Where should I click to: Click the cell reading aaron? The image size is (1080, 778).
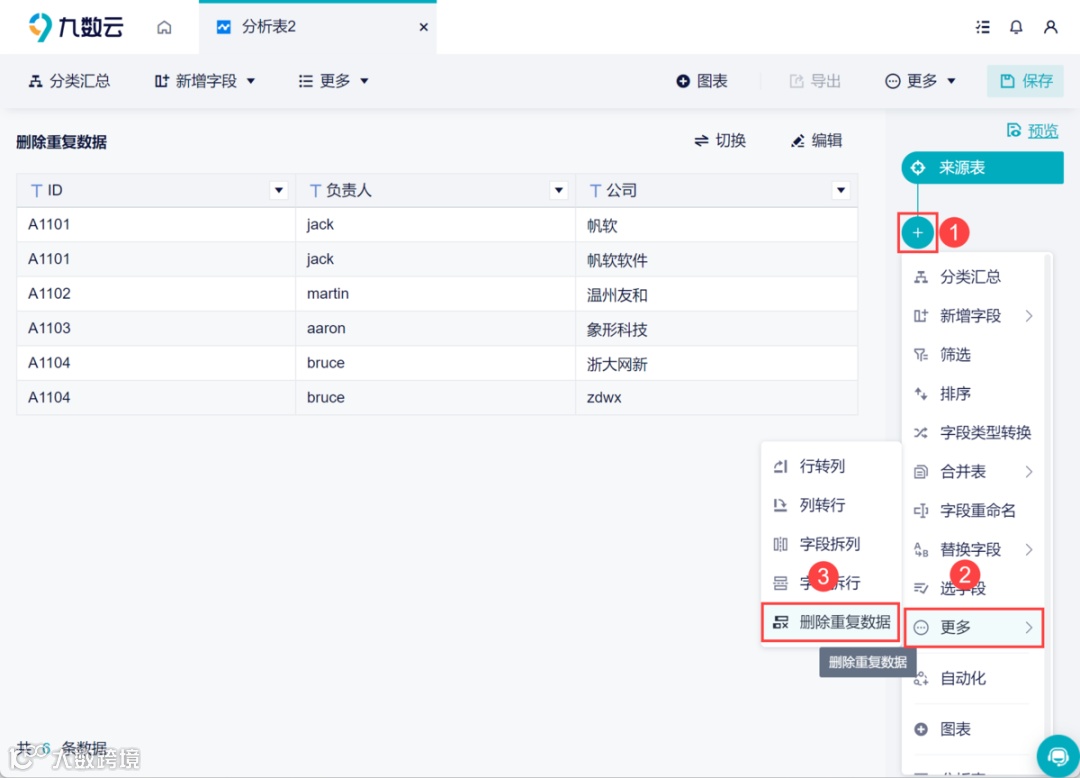tap(435, 328)
